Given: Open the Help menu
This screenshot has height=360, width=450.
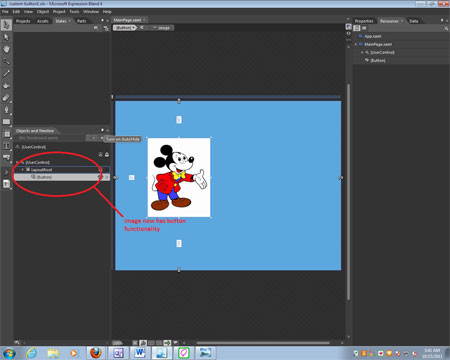Looking at the screenshot, I should (107, 12).
